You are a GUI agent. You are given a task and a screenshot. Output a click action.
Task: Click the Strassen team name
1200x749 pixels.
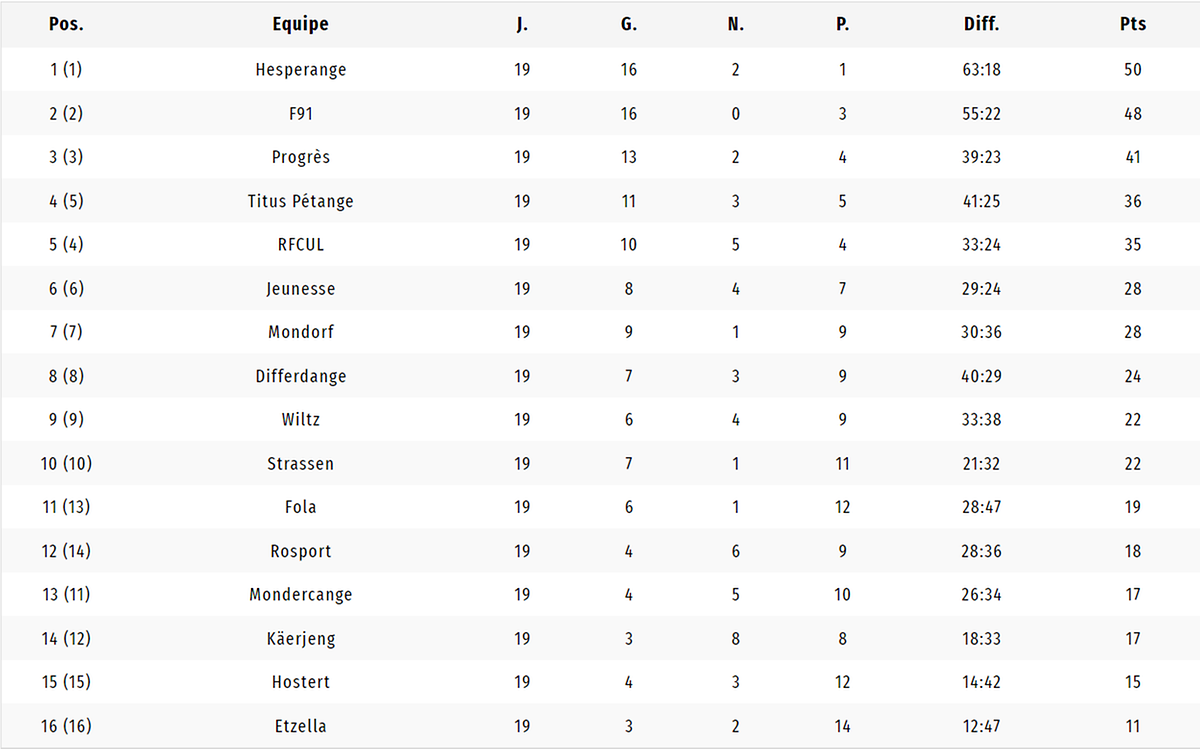[300, 464]
